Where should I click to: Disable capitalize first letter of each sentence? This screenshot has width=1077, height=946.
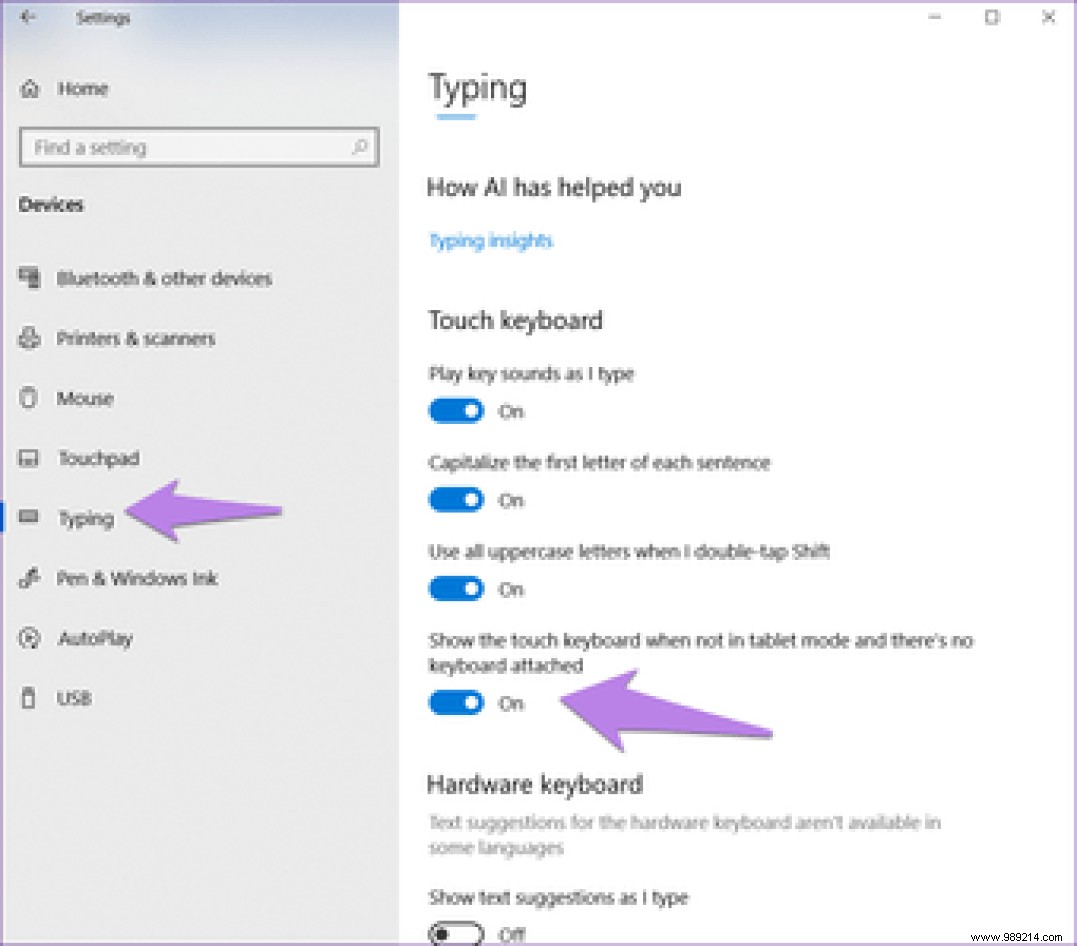[x=456, y=500]
